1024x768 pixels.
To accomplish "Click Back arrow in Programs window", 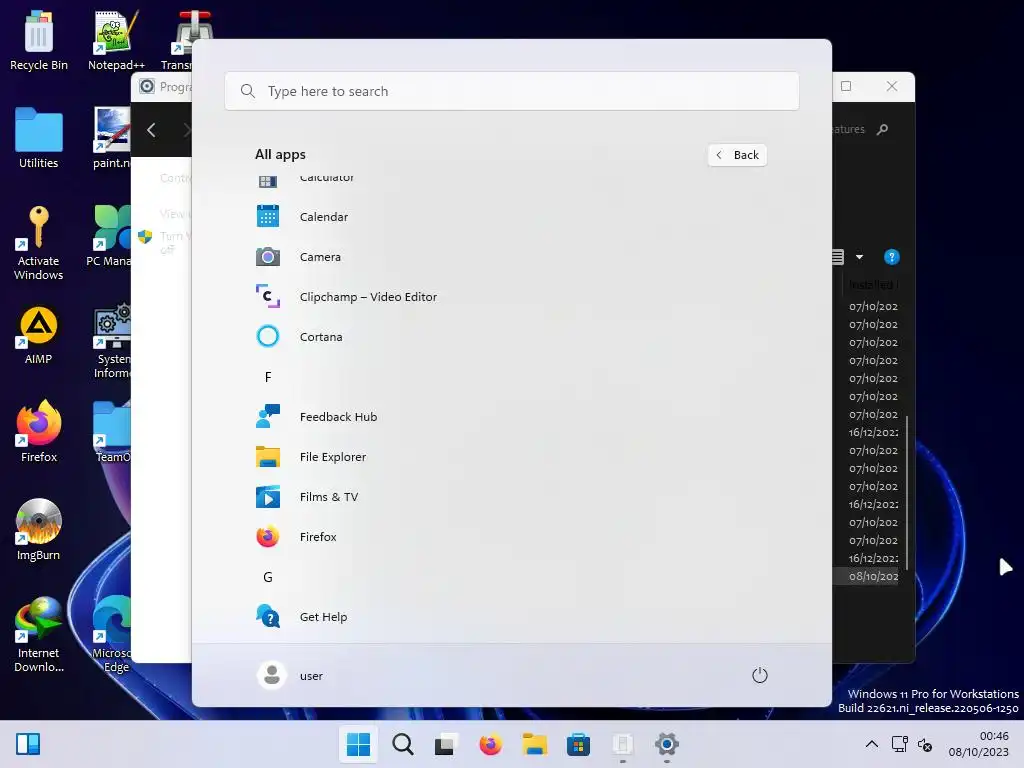I will (x=152, y=130).
